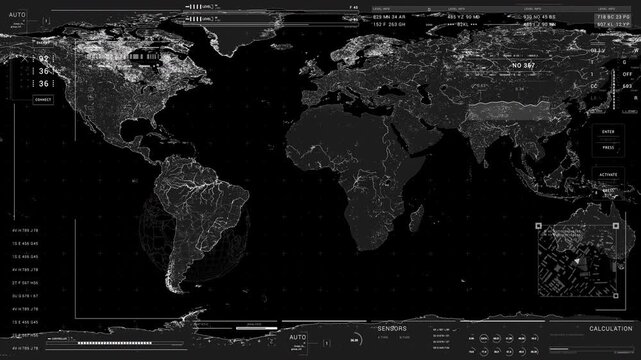641x360 pixels.
Task: Click the 603 value on the right panel
Action: (x=627, y=86)
